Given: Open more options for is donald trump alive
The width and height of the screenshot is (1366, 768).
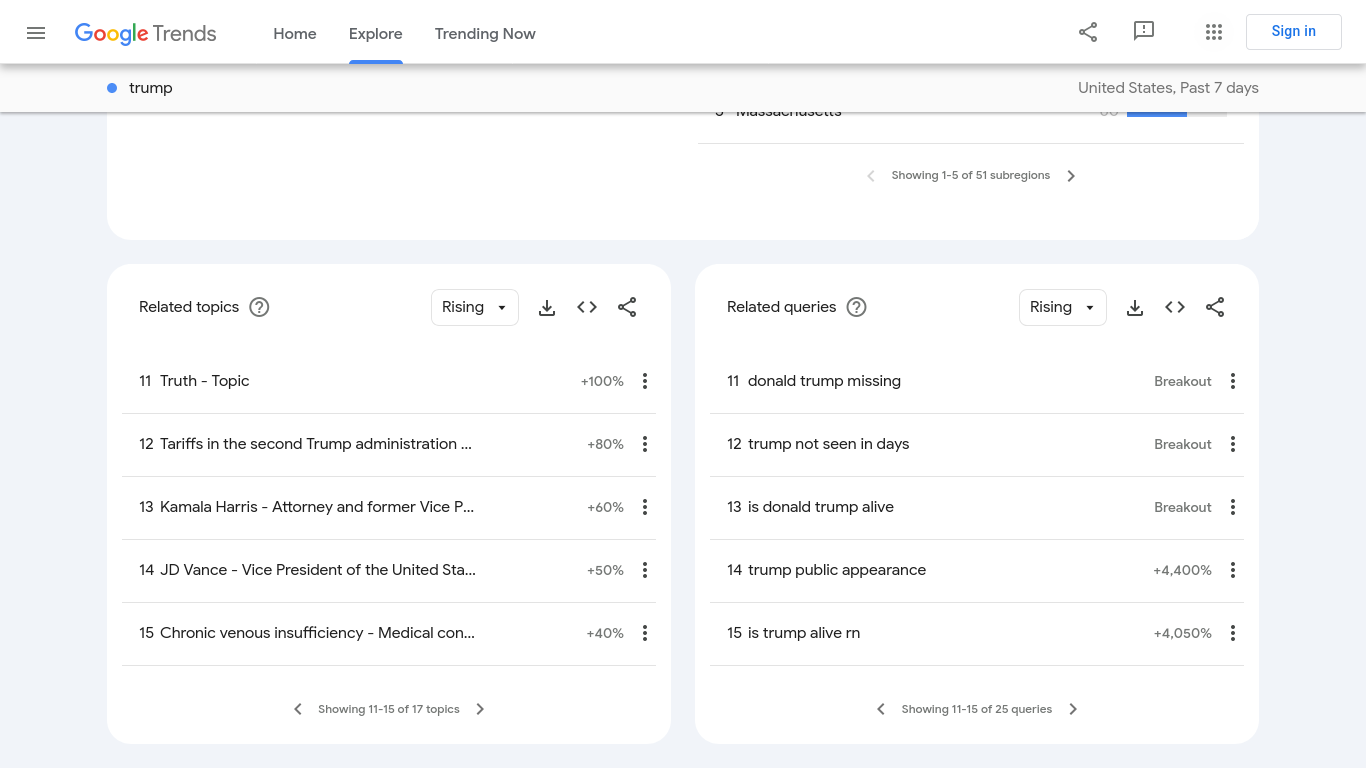Looking at the screenshot, I should click(x=1233, y=507).
